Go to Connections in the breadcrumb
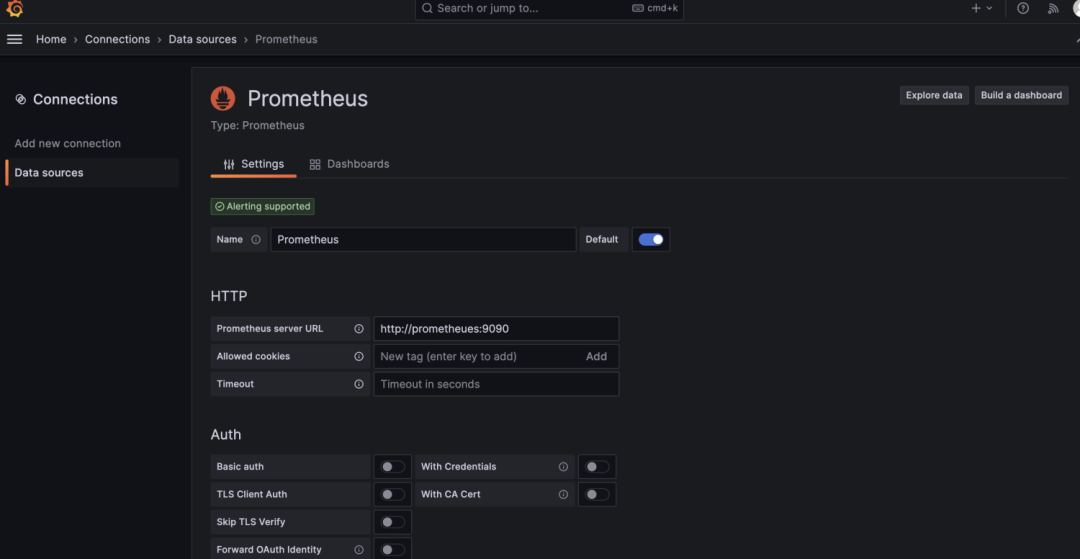This screenshot has height=559, width=1080. click(x=117, y=39)
